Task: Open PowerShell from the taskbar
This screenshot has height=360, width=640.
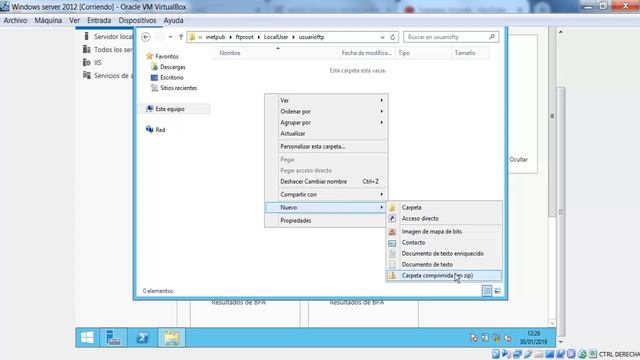Action: [x=142, y=338]
